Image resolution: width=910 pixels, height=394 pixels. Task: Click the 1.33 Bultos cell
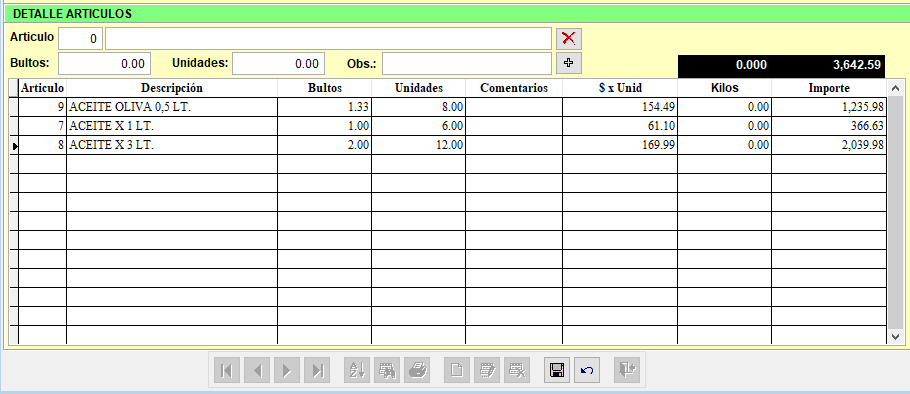324,107
